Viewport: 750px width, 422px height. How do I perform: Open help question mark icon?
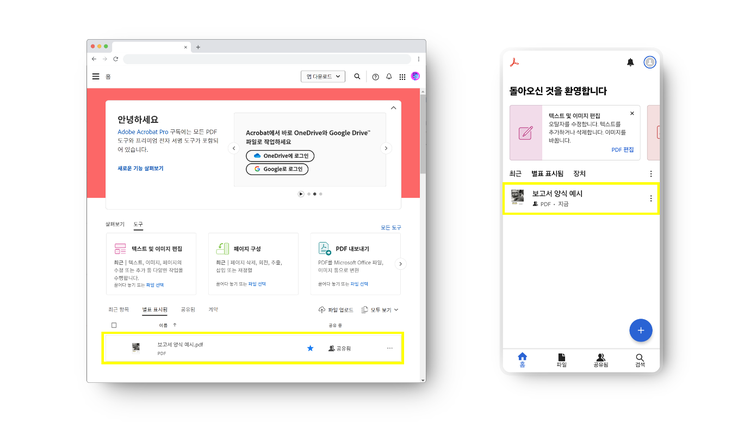tap(375, 77)
